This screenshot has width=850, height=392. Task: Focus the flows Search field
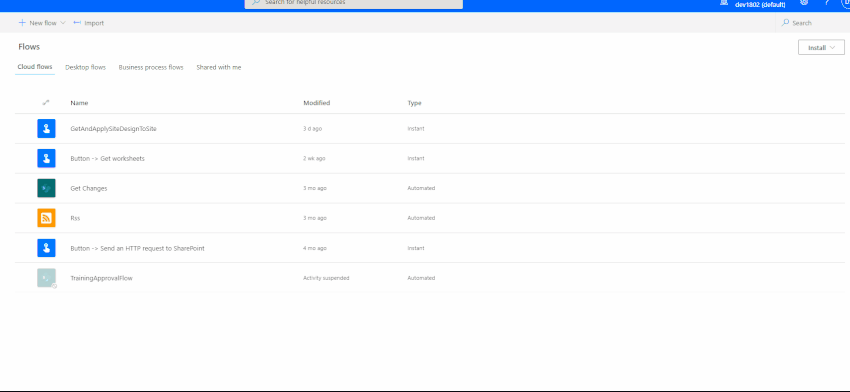point(812,23)
